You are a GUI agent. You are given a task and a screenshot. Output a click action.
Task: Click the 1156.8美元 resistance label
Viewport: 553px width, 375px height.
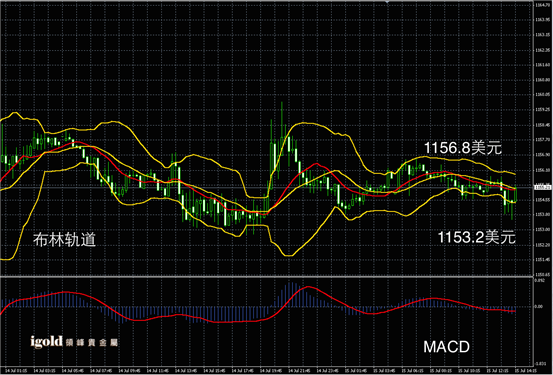tap(463, 148)
